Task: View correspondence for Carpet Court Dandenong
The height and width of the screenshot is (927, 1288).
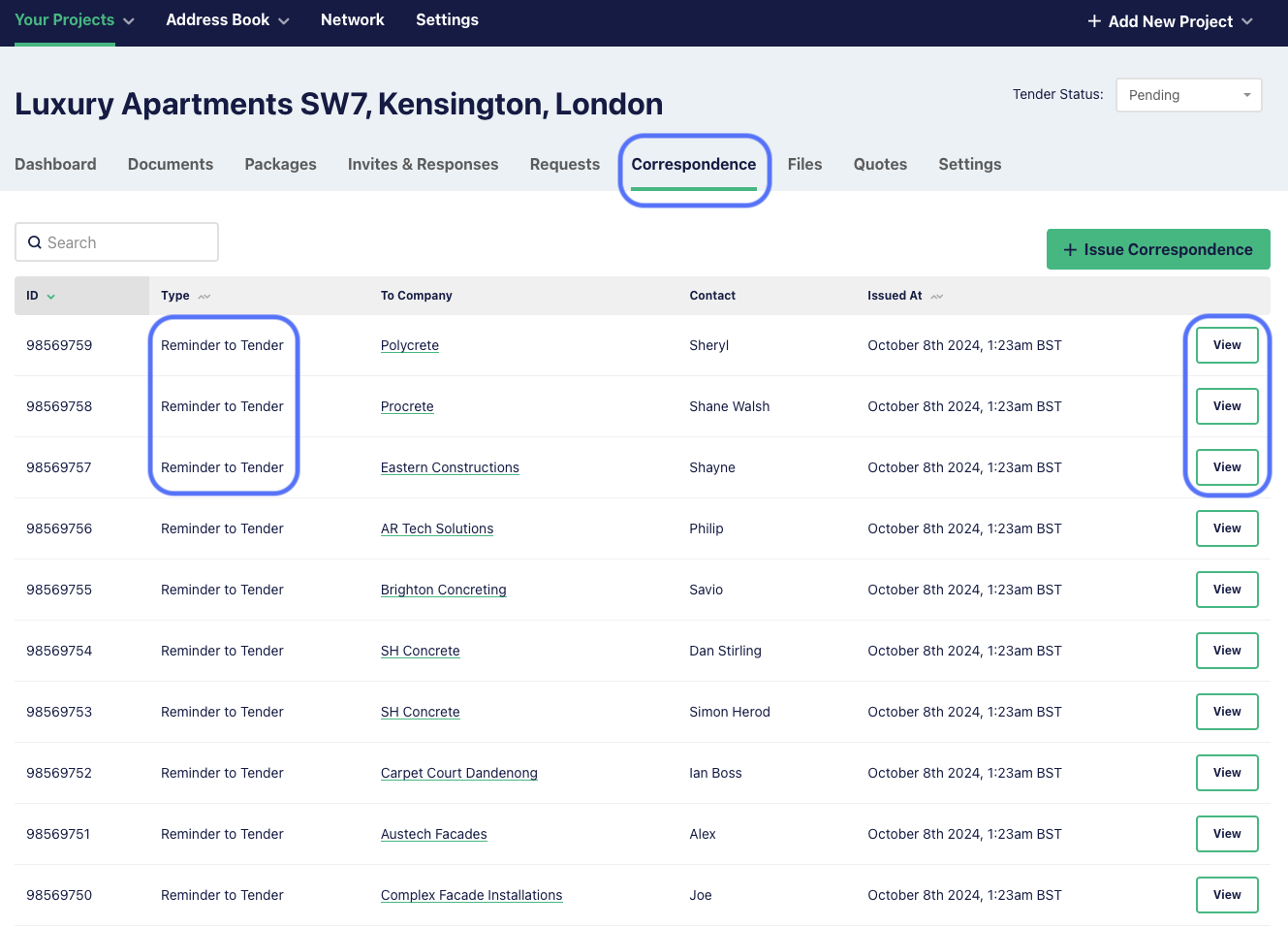Action: 1227,773
